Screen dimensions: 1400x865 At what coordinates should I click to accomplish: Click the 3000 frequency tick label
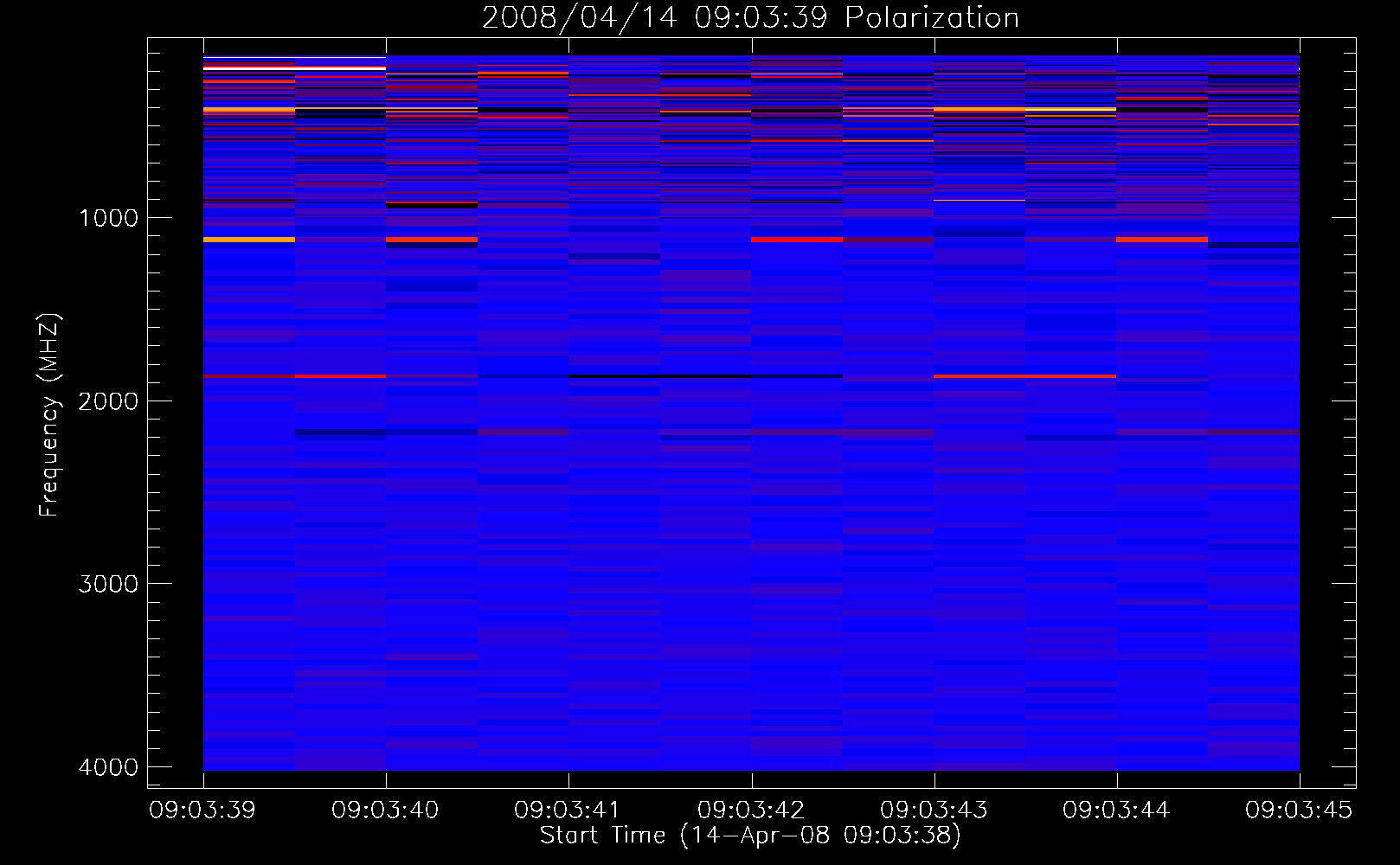tap(108, 584)
